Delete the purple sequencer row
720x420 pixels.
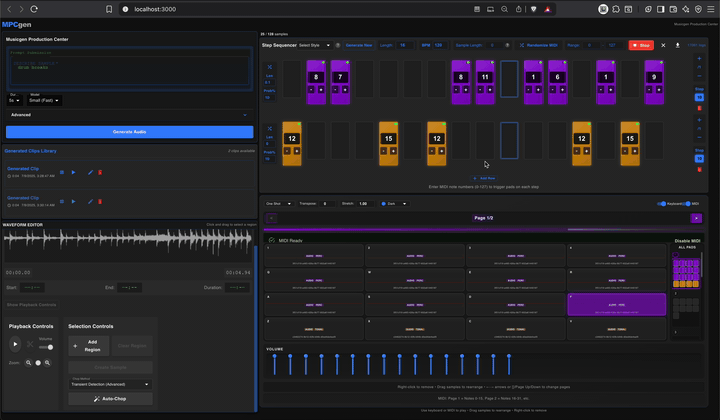(699, 108)
